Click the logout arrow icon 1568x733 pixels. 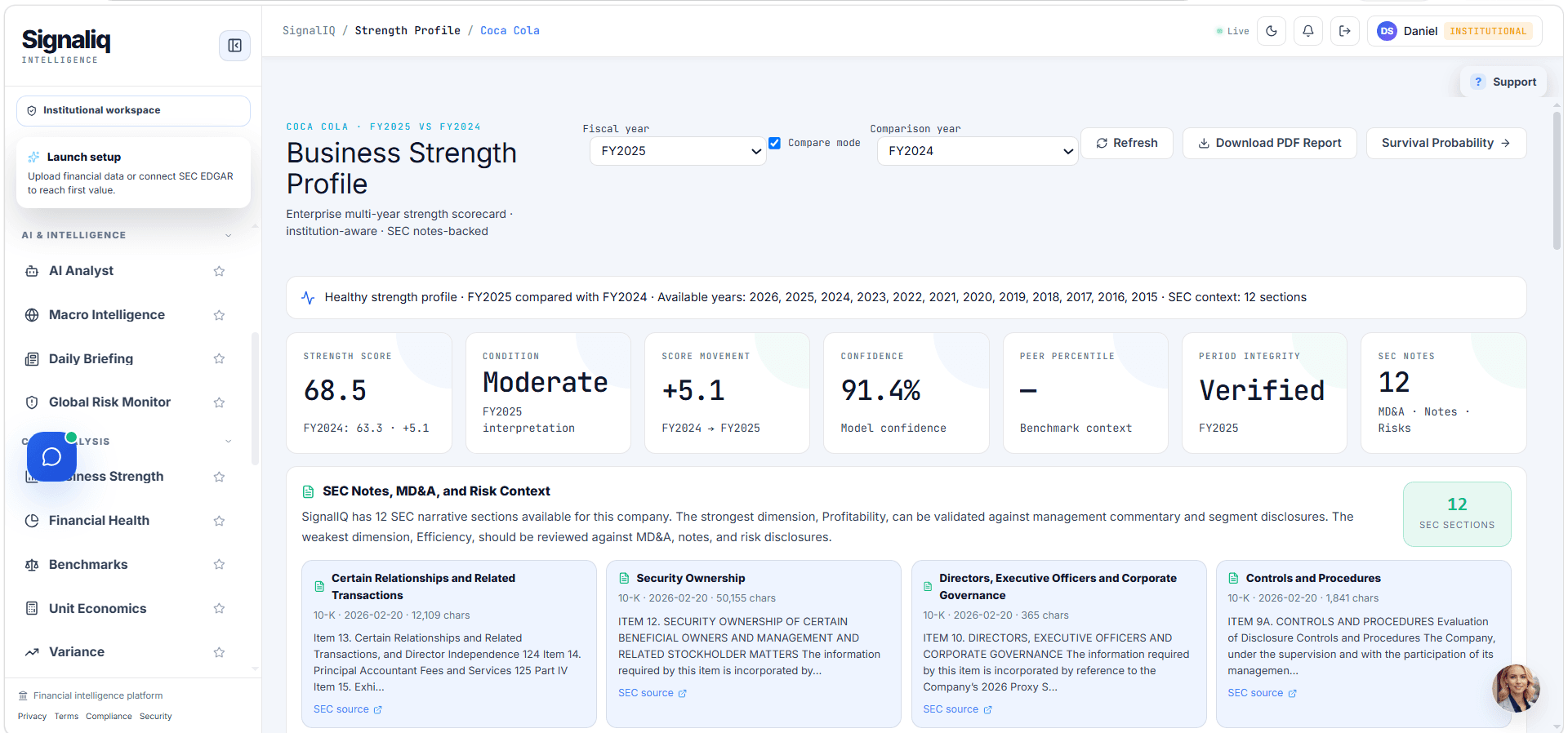click(x=1345, y=31)
